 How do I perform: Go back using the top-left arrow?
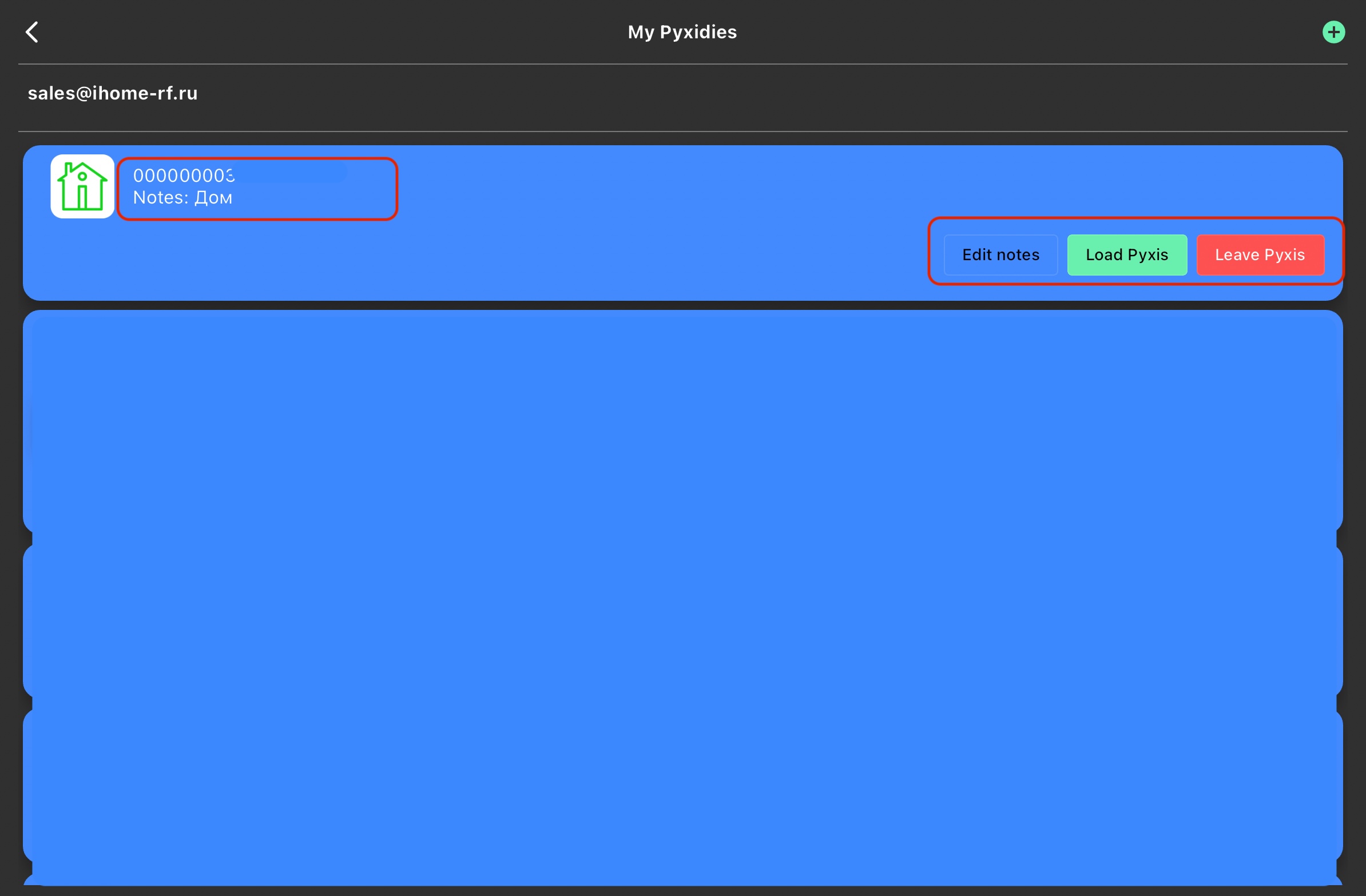pyautogui.click(x=32, y=32)
